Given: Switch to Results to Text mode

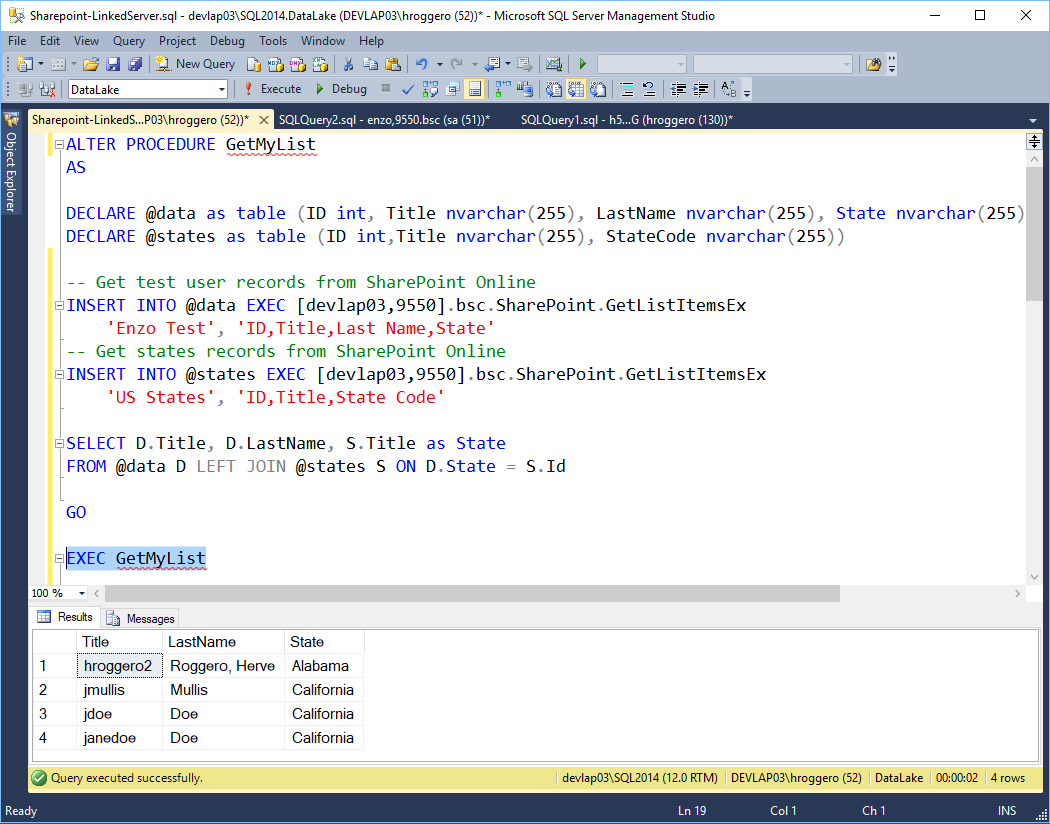Looking at the screenshot, I should (553, 89).
